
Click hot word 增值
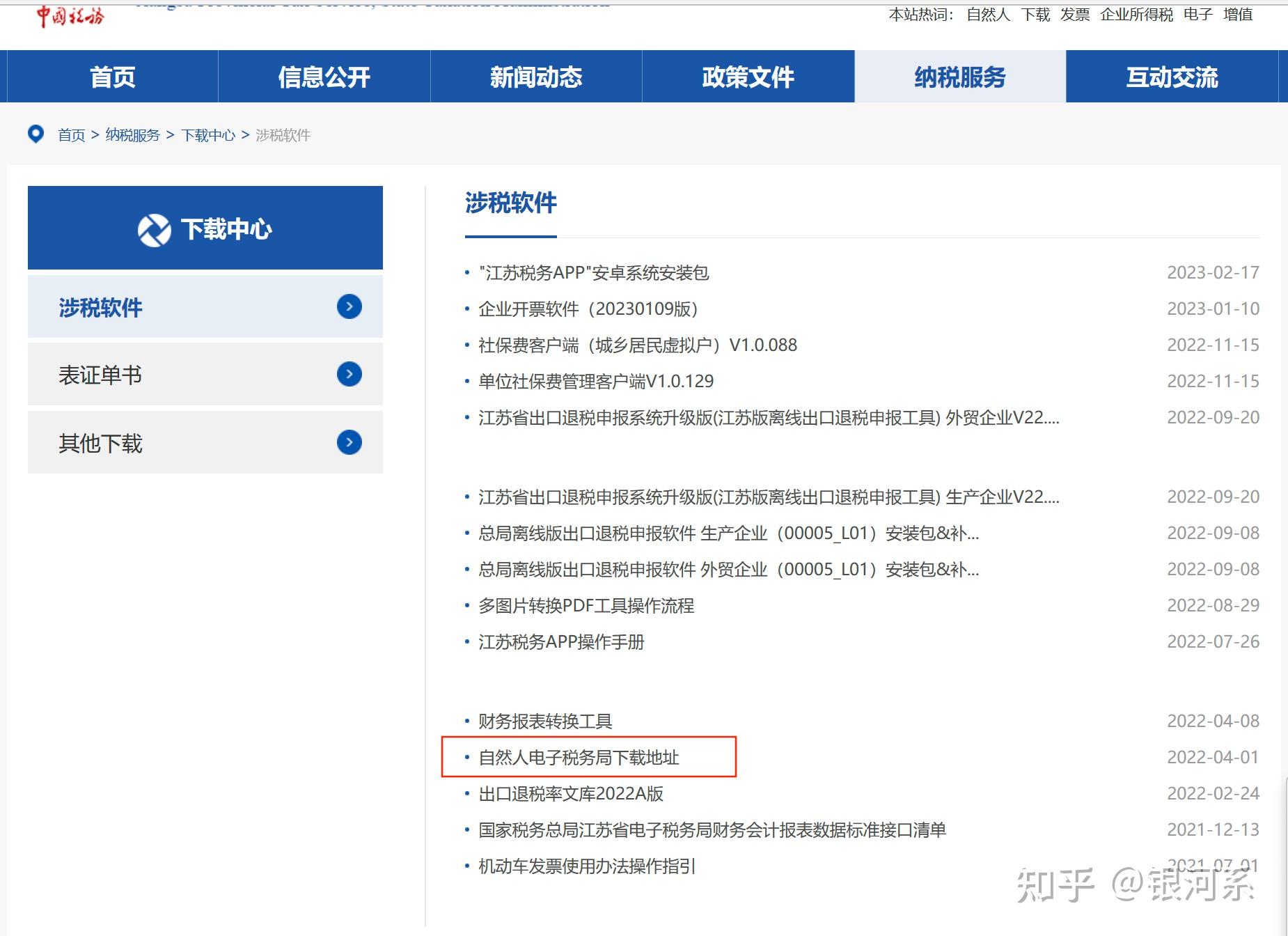[x=1238, y=15]
